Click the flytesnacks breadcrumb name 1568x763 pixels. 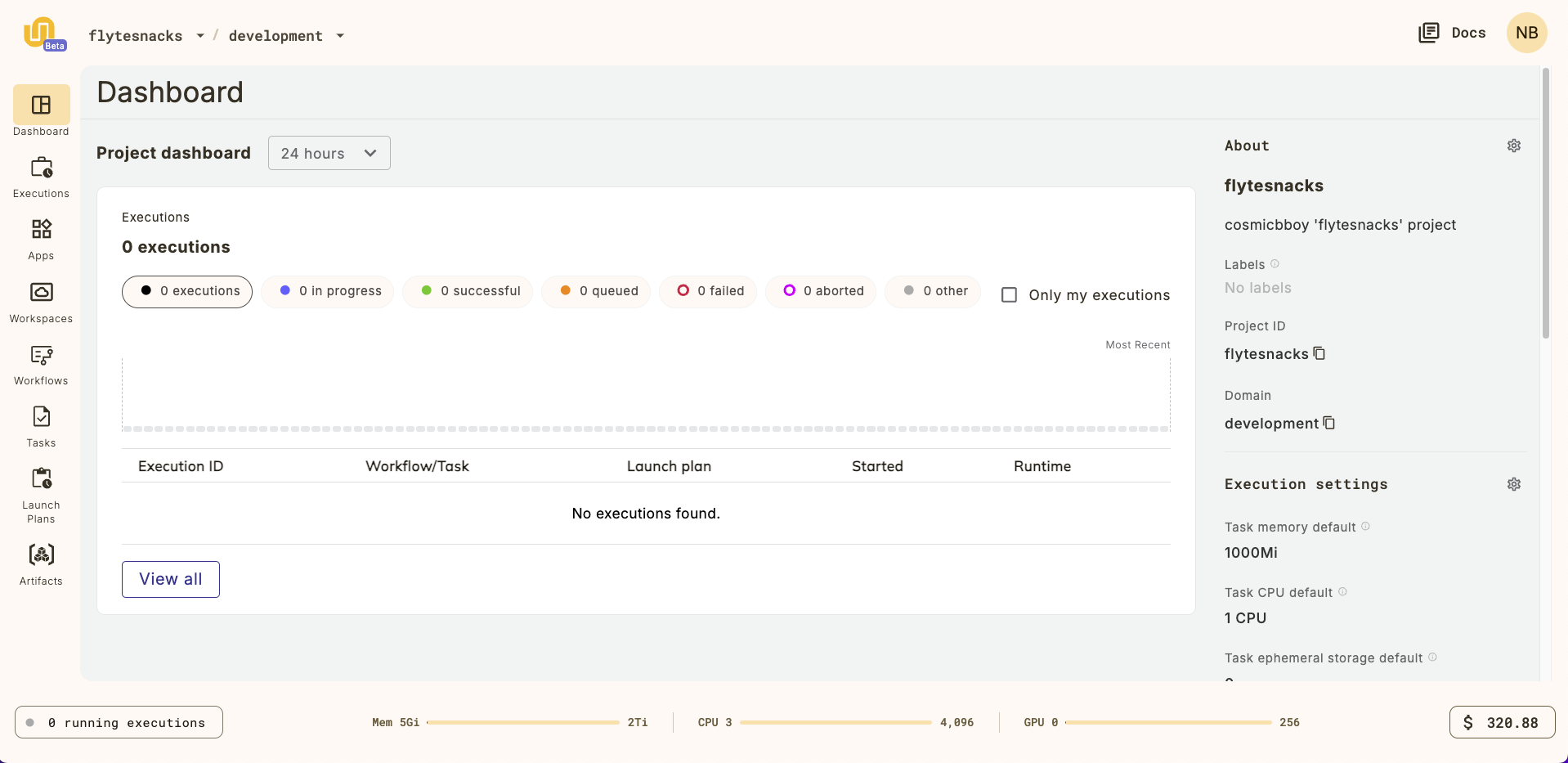(136, 36)
